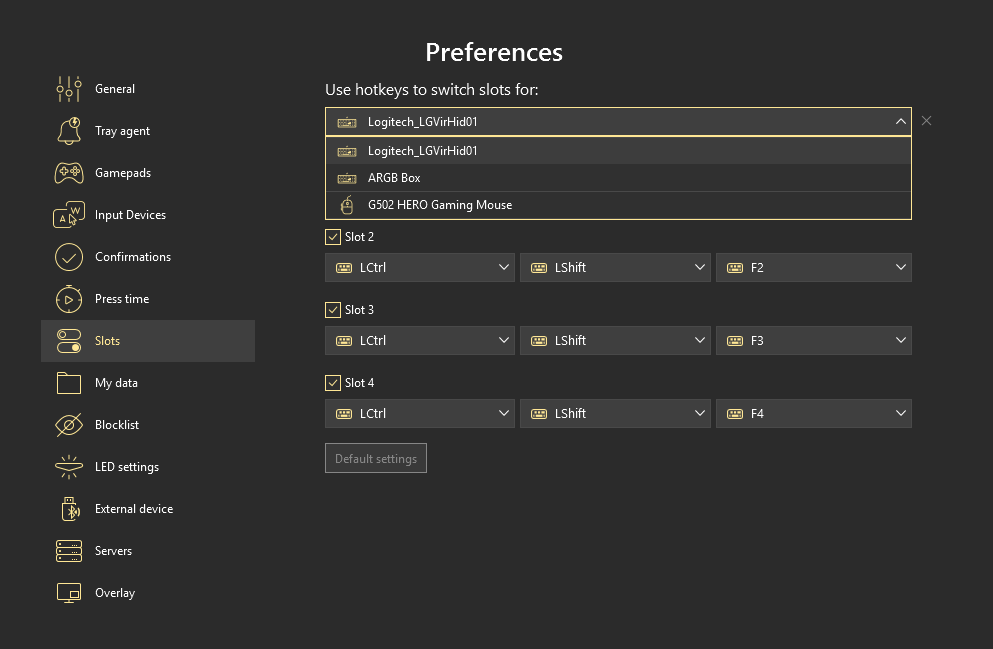Go to LED settings section
Viewport: 993px width, 649px height.
(126, 467)
